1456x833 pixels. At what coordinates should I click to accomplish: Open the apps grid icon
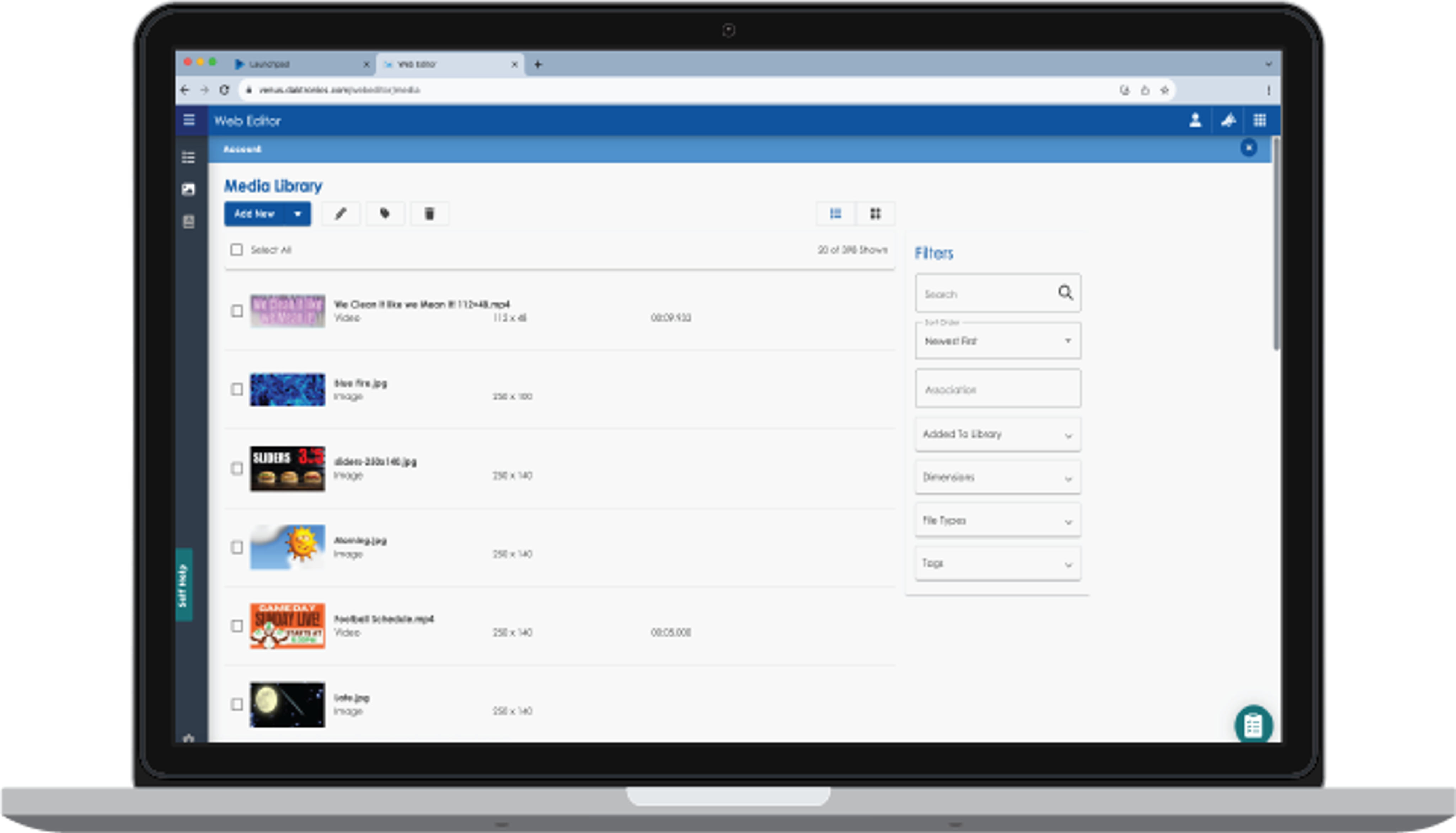[x=1260, y=120]
